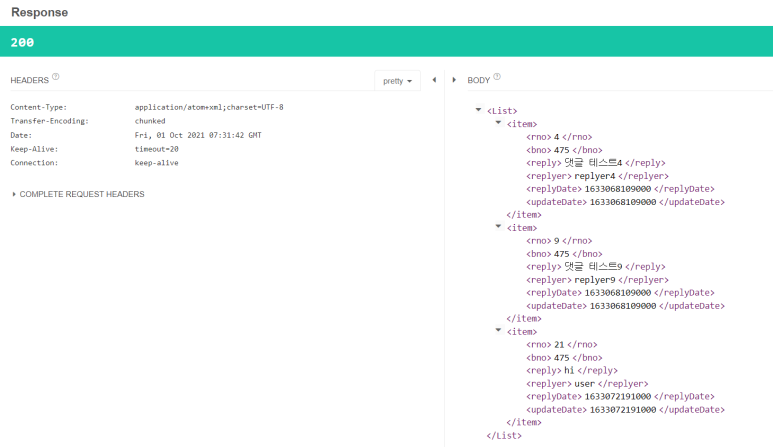Select the 200 status code text
This screenshot has height=447, width=773.
[22, 42]
